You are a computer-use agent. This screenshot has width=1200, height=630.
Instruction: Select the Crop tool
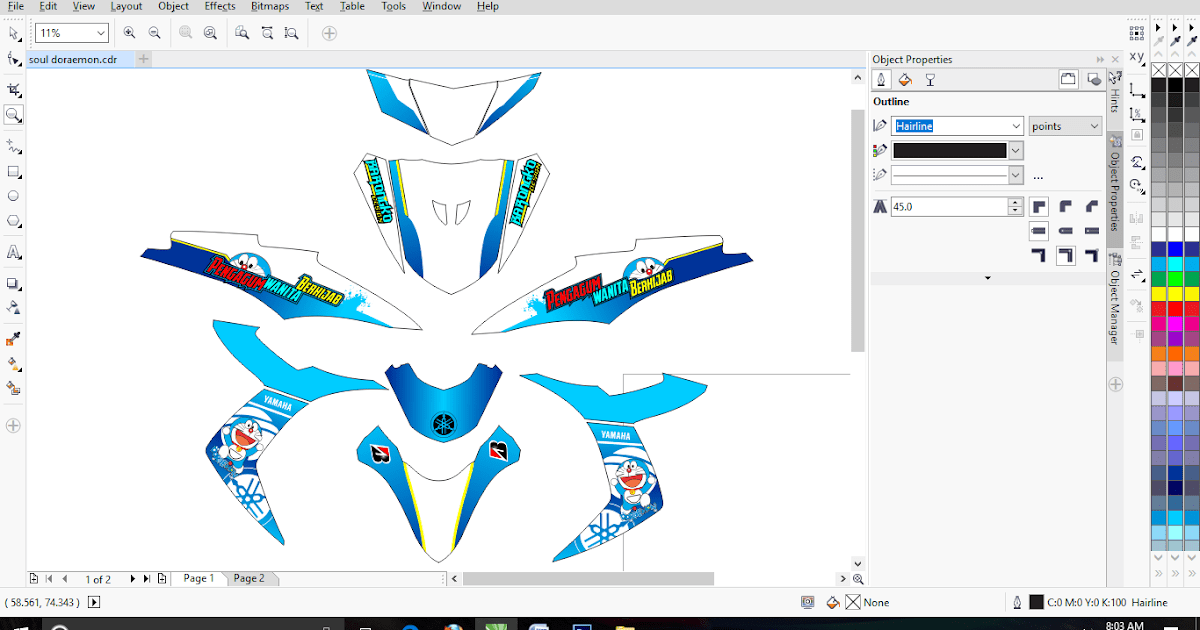click(13, 89)
